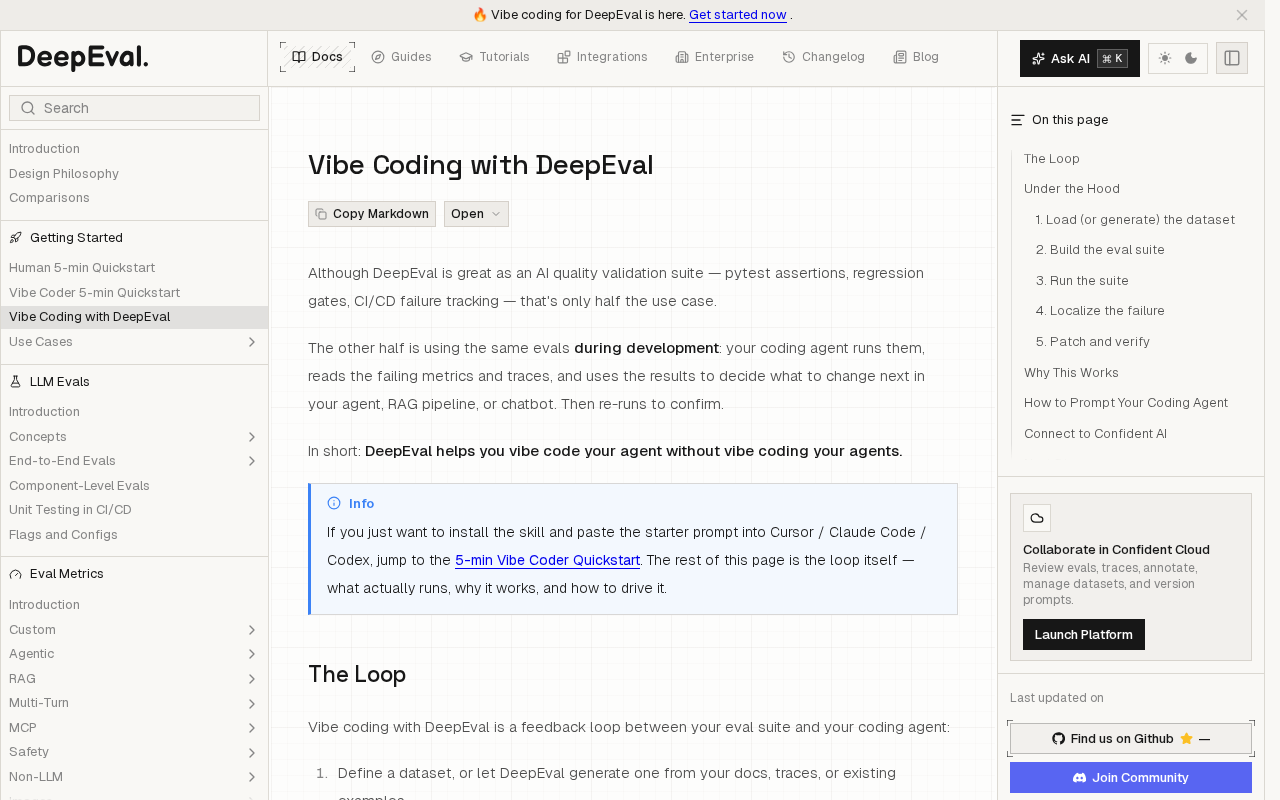The width and height of the screenshot is (1280, 800).
Task: Expand End-to-End Evals chevron
Action: pos(252,461)
